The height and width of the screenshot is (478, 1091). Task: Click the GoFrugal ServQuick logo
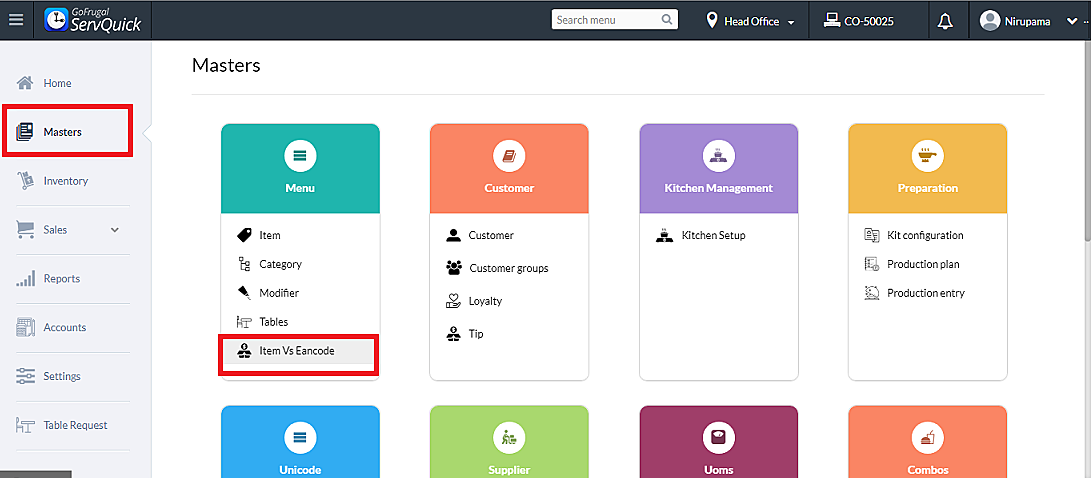[x=93, y=19]
